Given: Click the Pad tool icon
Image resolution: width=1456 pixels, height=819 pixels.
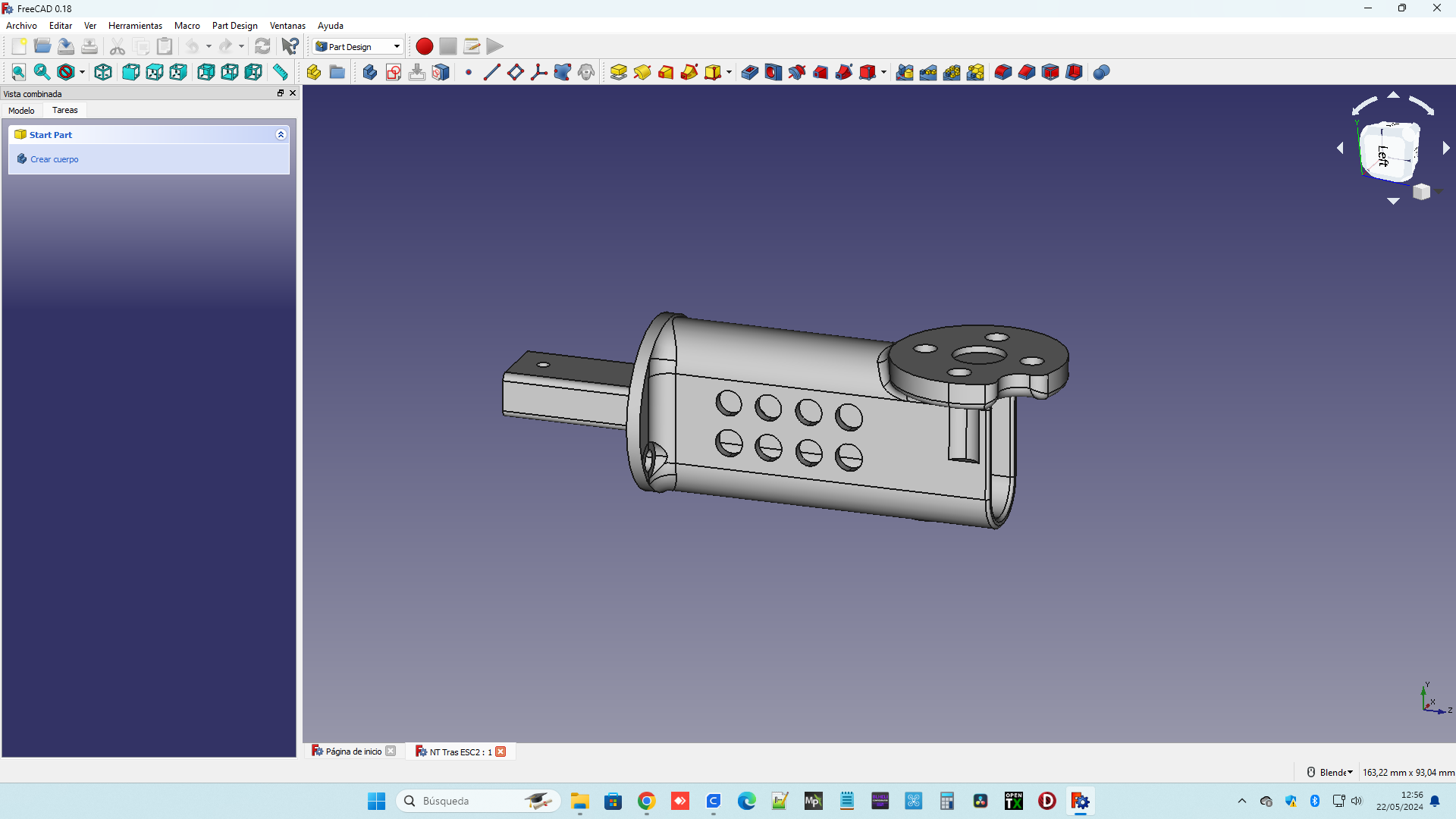Looking at the screenshot, I should (x=618, y=72).
